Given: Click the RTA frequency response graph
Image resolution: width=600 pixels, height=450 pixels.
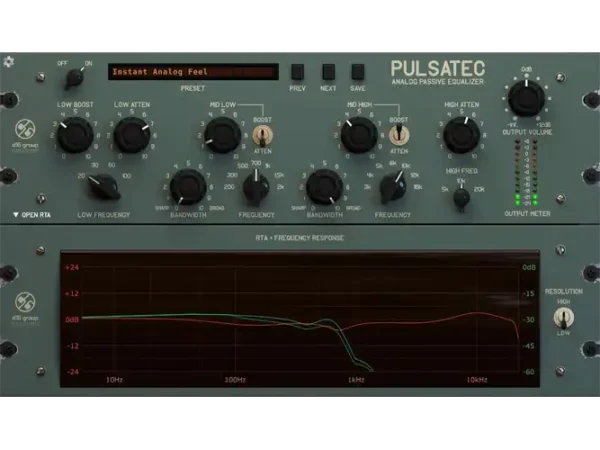Looking at the screenshot, I should 300,319.
